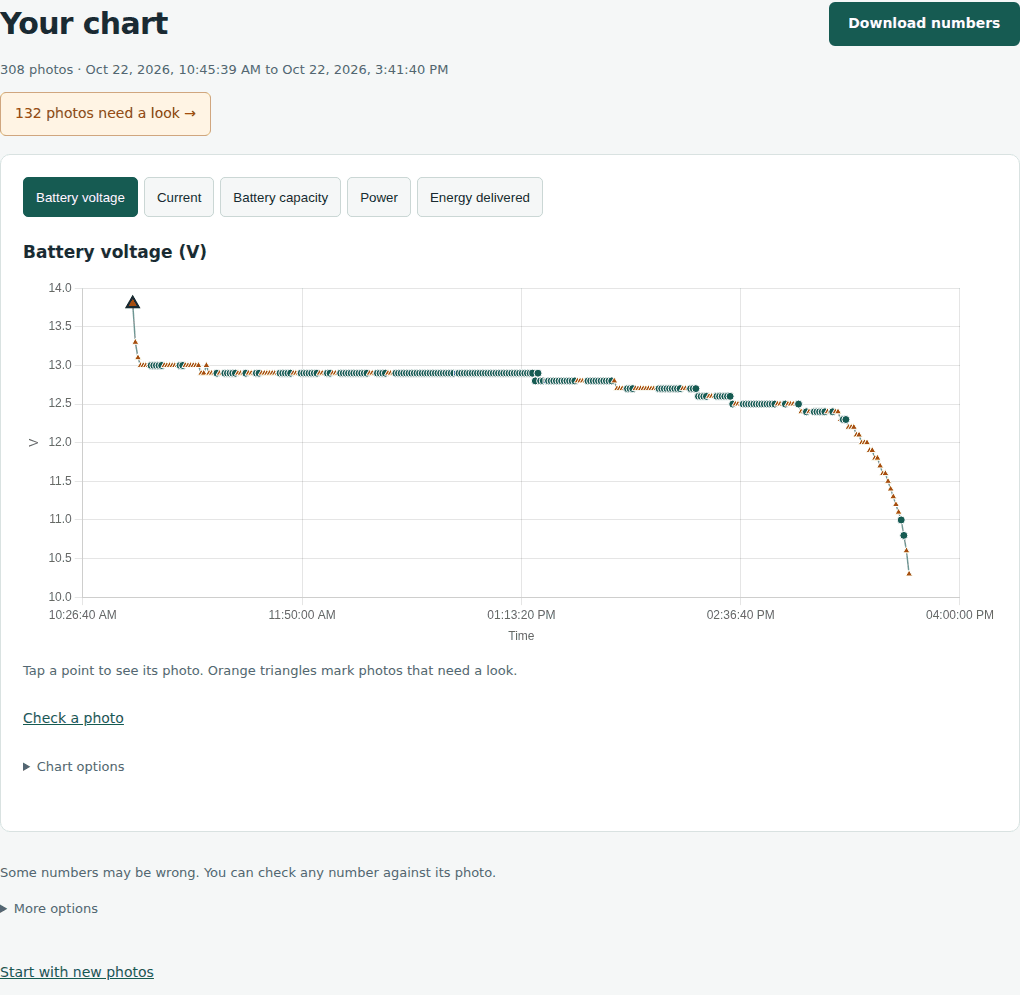Switch to the Battery capacity tab
The width and height of the screenshot is (1020, 995).
[x=280, y=197]
